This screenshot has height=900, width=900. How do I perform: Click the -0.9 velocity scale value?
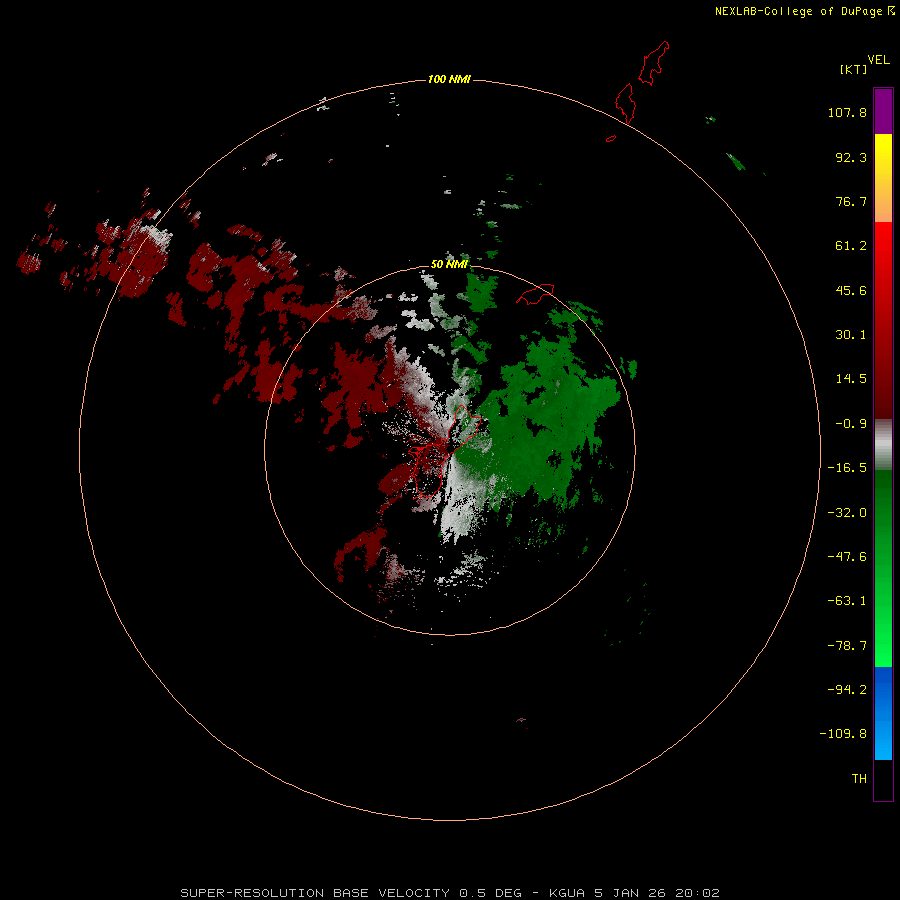pos(851,424)
